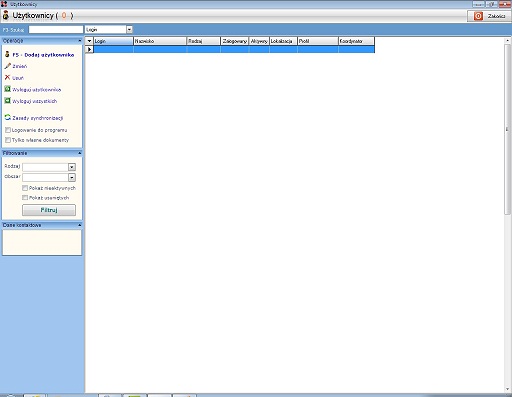Click the Koordynator column header
This screenshot has height=397, width=512.
[356, 41]
